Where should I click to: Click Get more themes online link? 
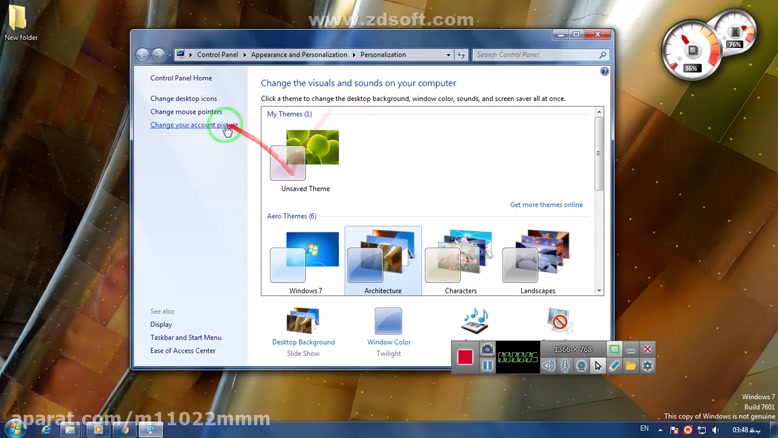(546, 205)
